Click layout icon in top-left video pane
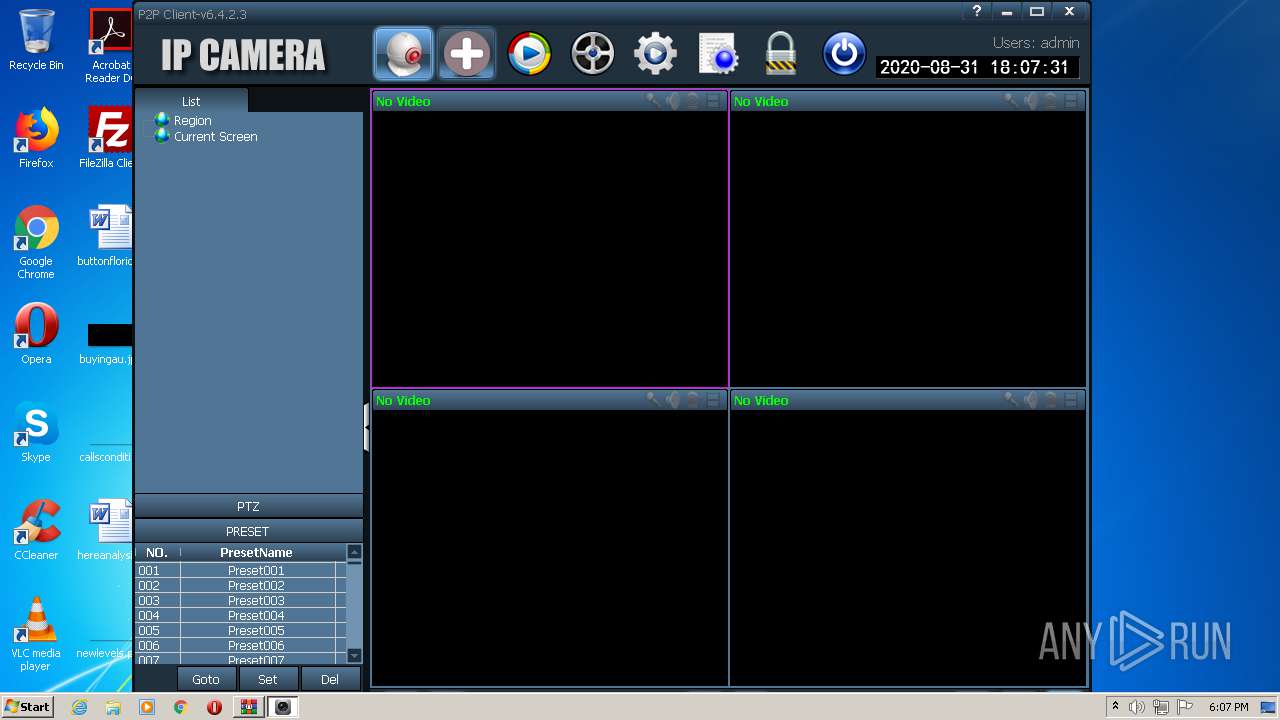The width and height of the screenshot is (1280, 720). [x=713, y=101]
